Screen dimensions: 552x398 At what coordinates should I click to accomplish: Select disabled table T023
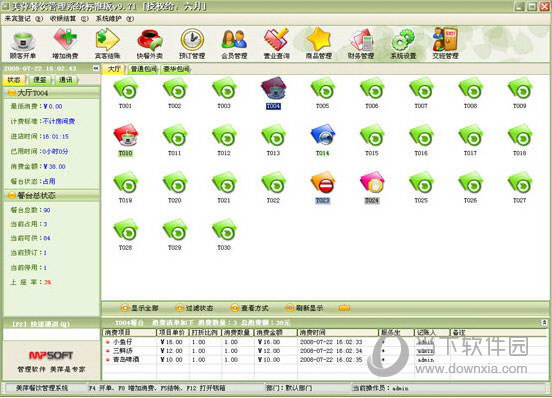322,187
